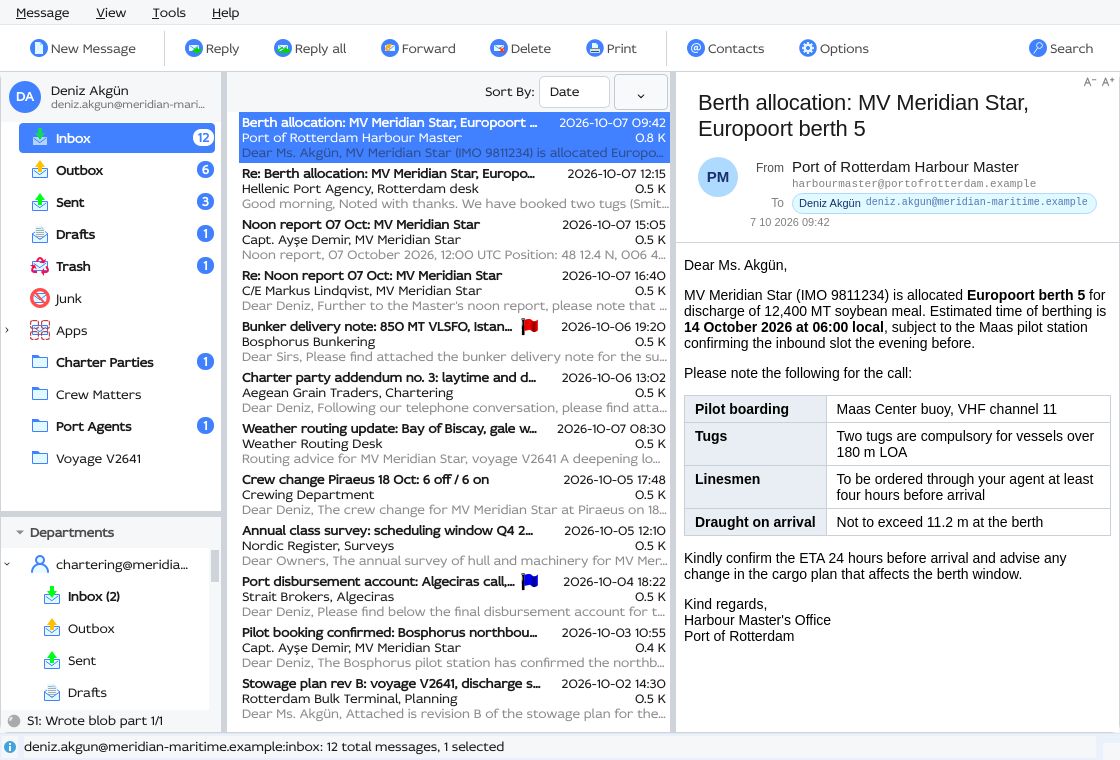Image resolution: width=1120 pixels, height=760 pixels.
Task: Click the Departments Inbox (2) icon
Action: [x=52, y=596]
